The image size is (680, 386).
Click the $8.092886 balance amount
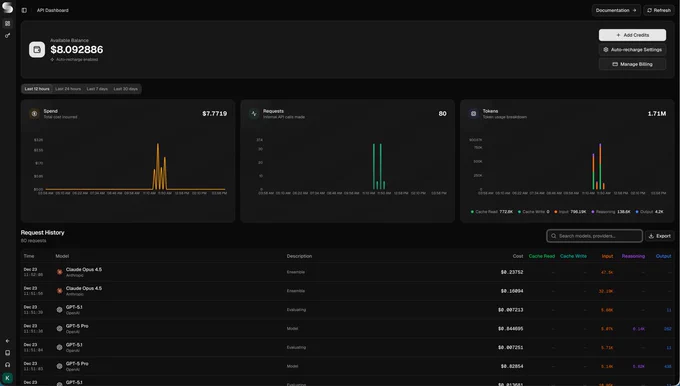click(77, 50)
